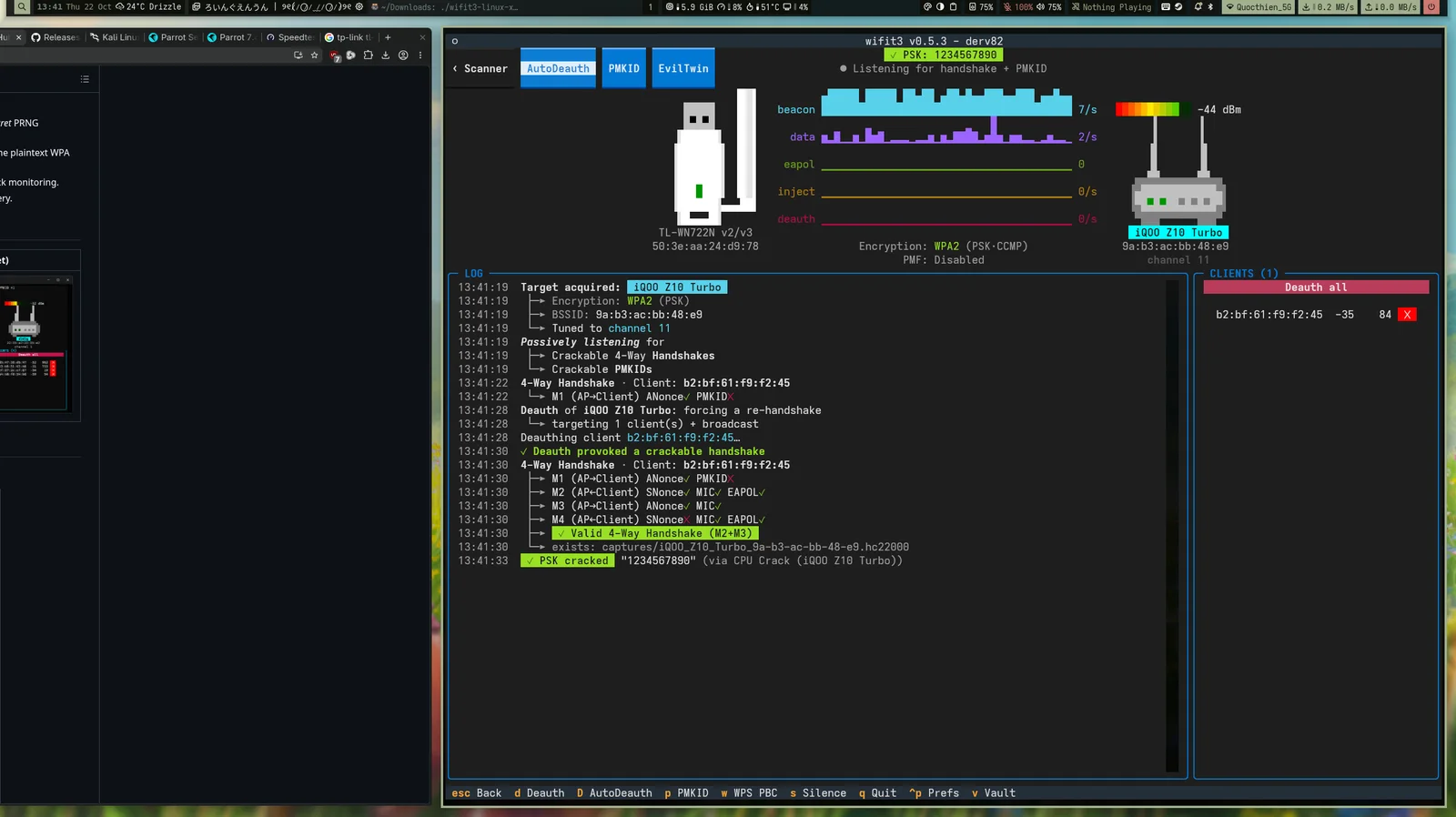
Task: Select the AutoDeauth mode button
Action: (x=558, y=68)
